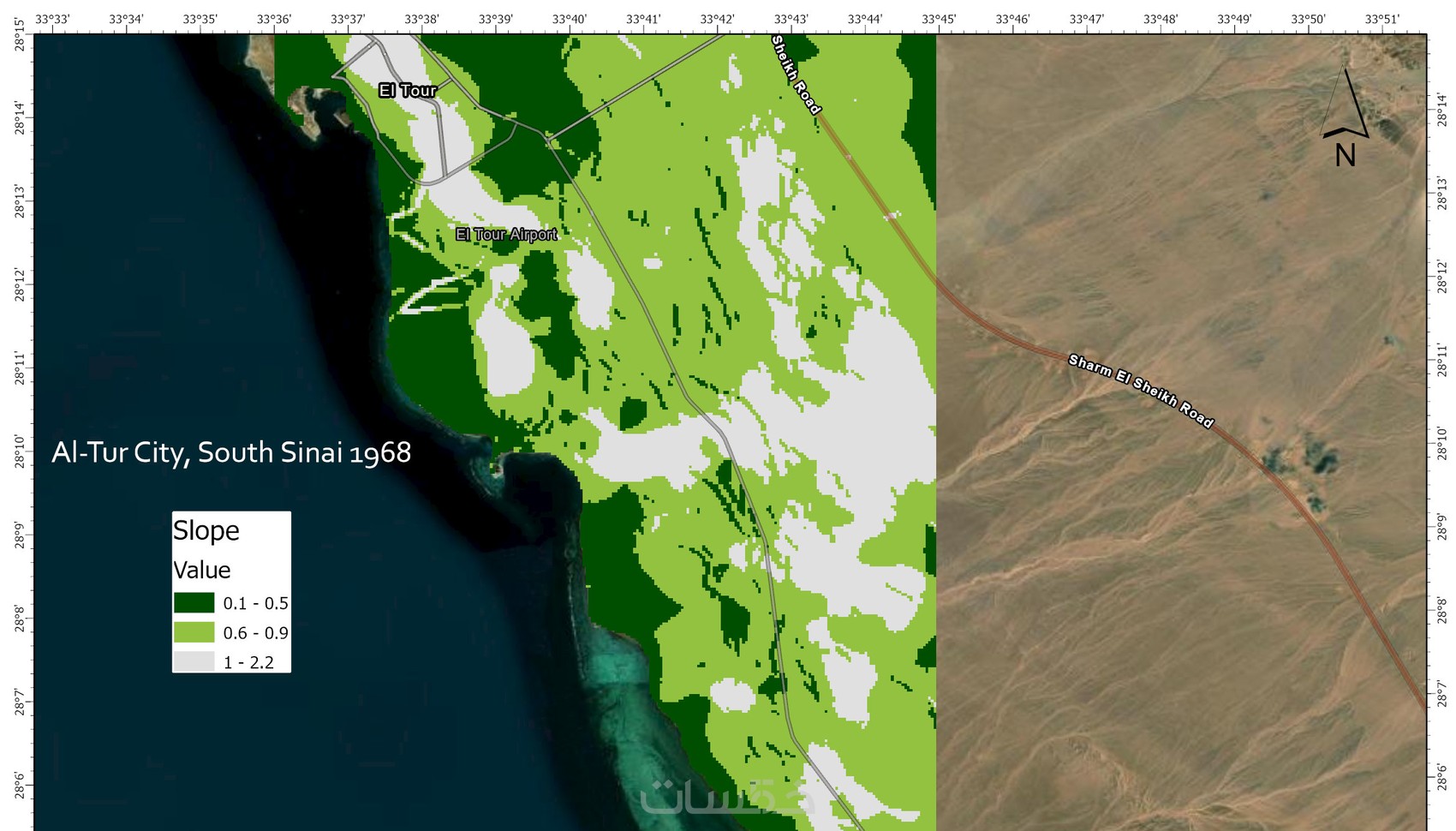Click the El Tour Airport label

(507, 234)
